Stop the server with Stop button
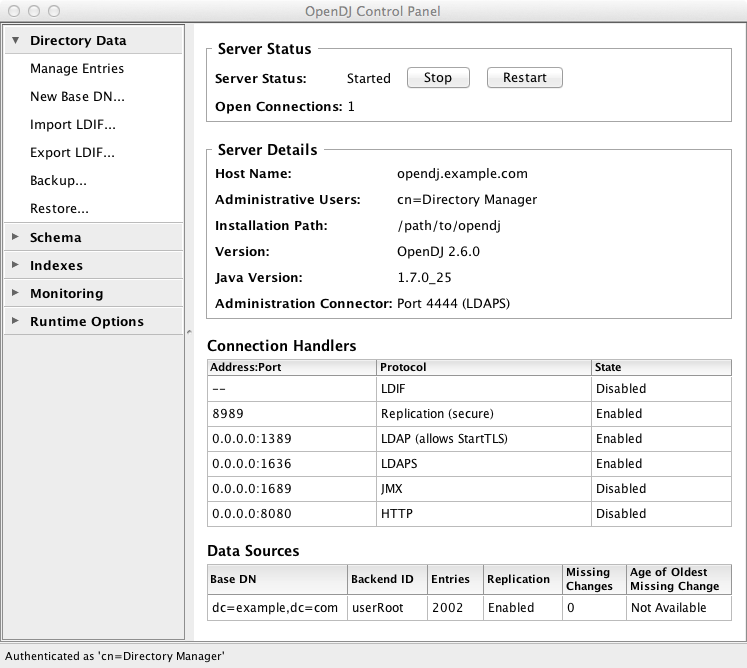 pyautogui.click(x=438, y=78)
